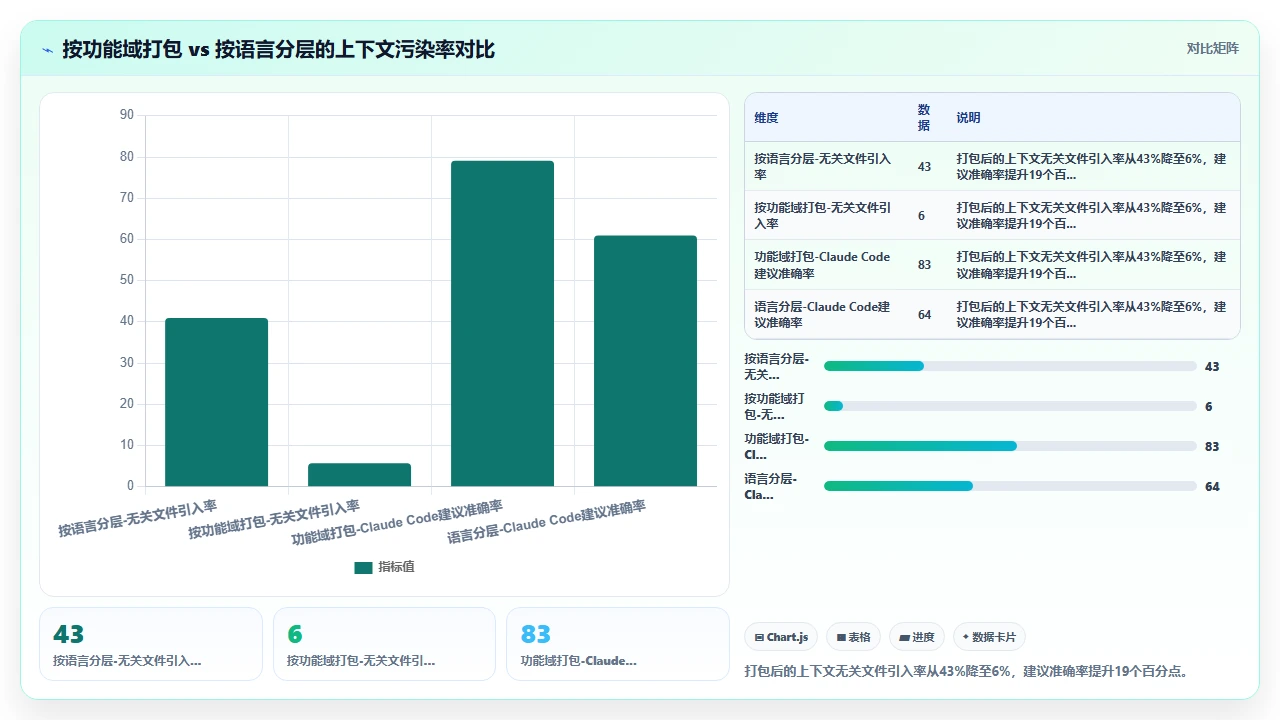Select the Chart.js tag chip
This screenshot has width=1280, height=720.
781,637
